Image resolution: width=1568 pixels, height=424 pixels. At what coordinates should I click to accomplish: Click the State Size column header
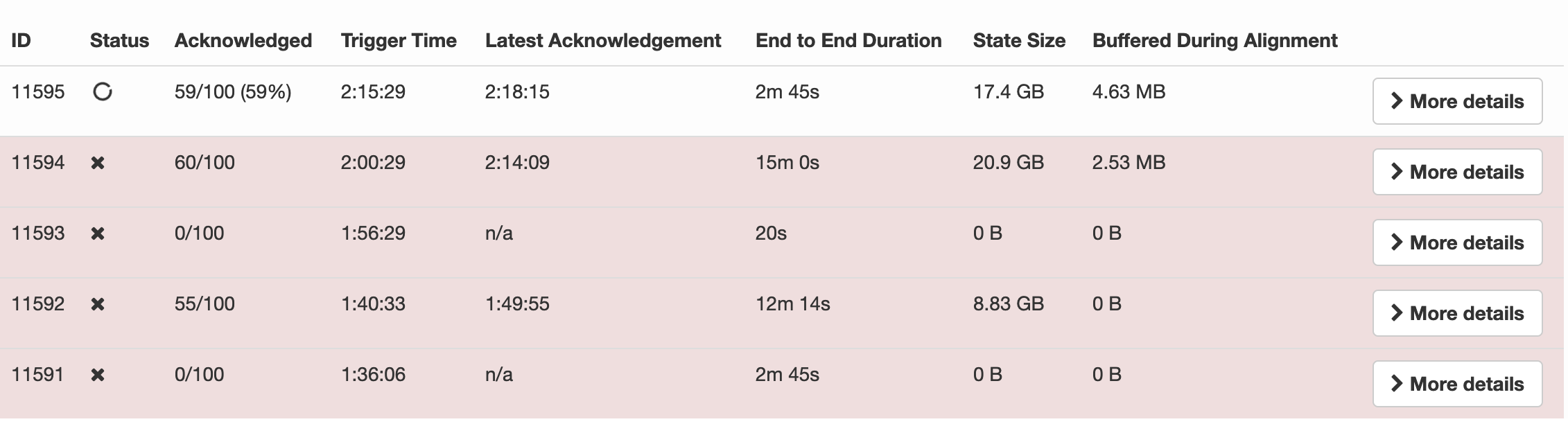tap(1019, 40)
